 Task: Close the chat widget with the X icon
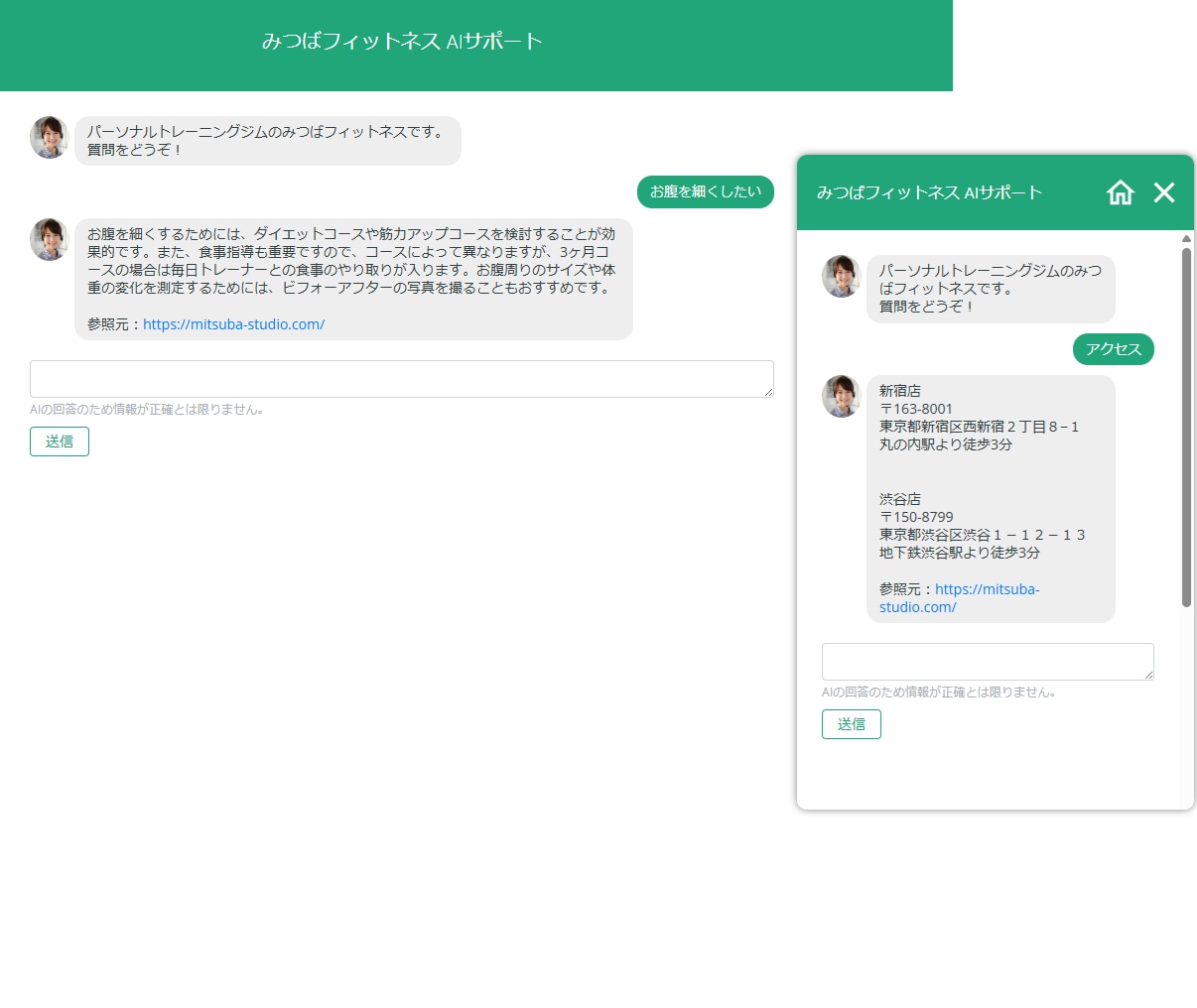pos(1164,192)
